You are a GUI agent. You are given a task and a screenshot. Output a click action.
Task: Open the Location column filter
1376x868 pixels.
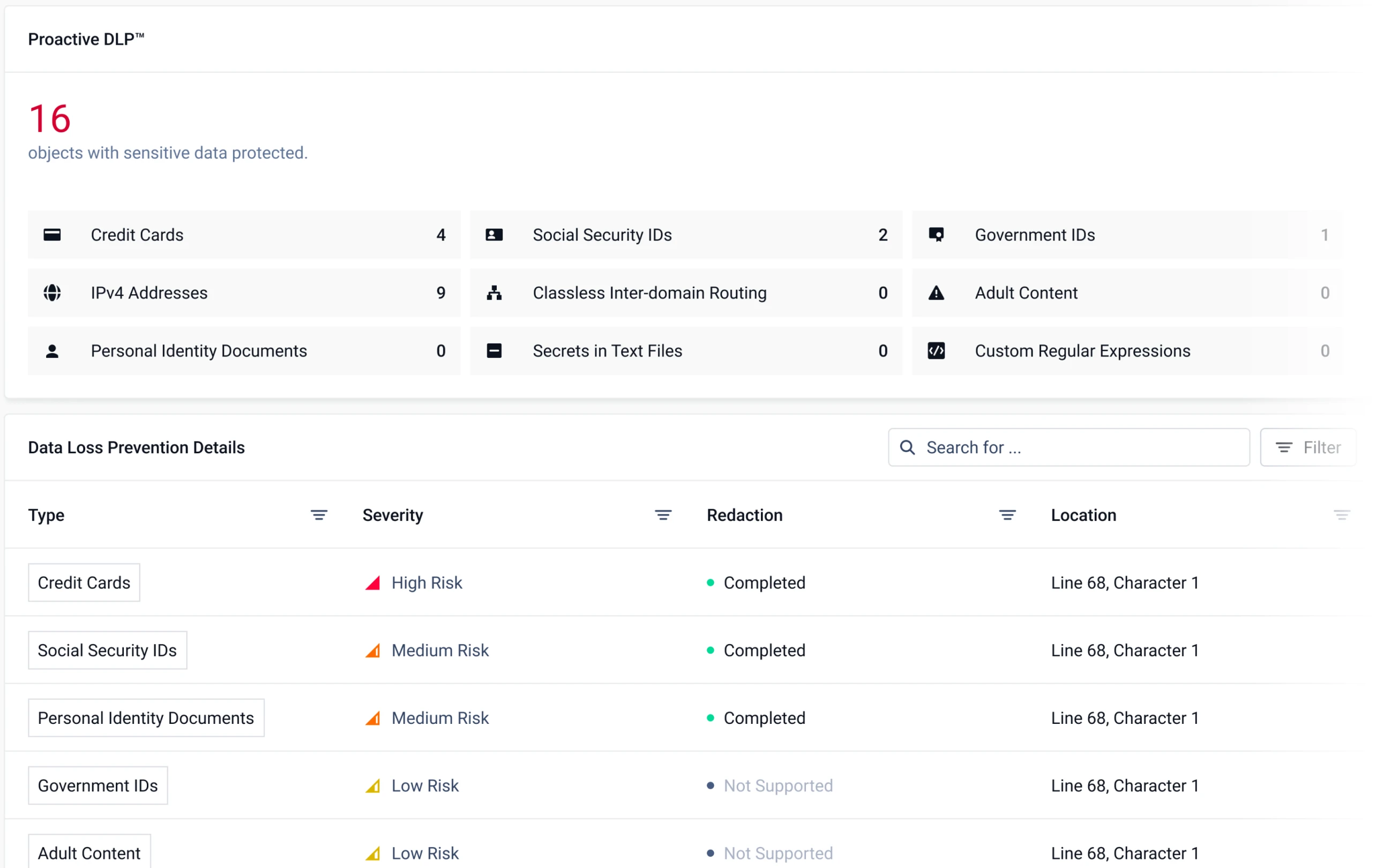1341,515
